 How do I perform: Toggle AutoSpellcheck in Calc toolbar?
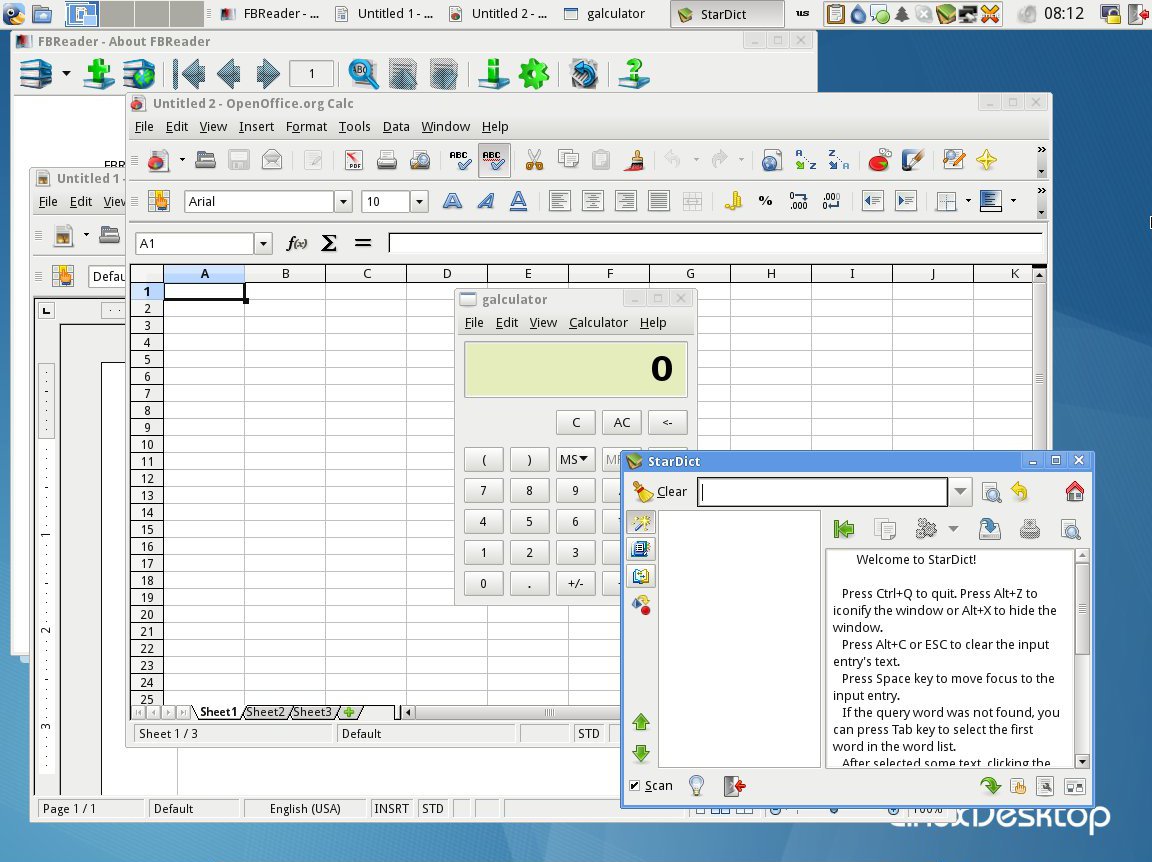tap(493, 160)
